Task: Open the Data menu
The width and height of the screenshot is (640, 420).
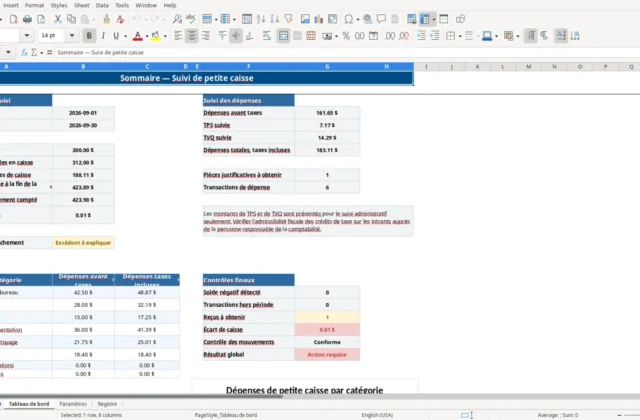Action: (x=102, y=5)
